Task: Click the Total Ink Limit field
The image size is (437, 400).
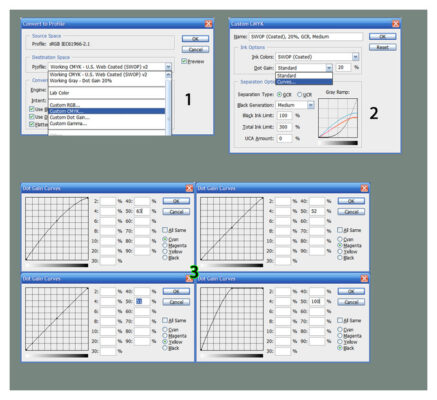Action: pos(284,127)
